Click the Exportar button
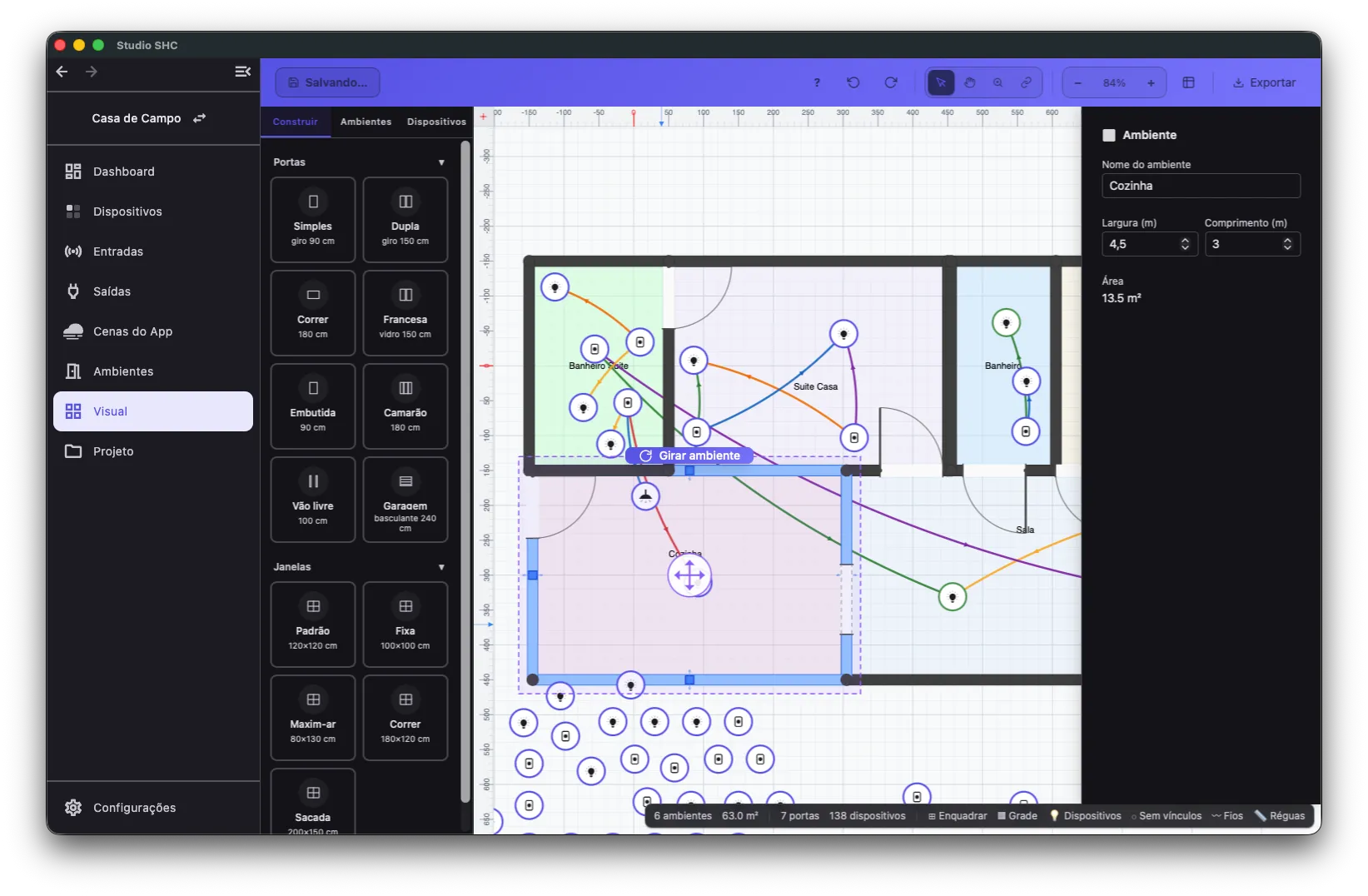 [1264, 82]
